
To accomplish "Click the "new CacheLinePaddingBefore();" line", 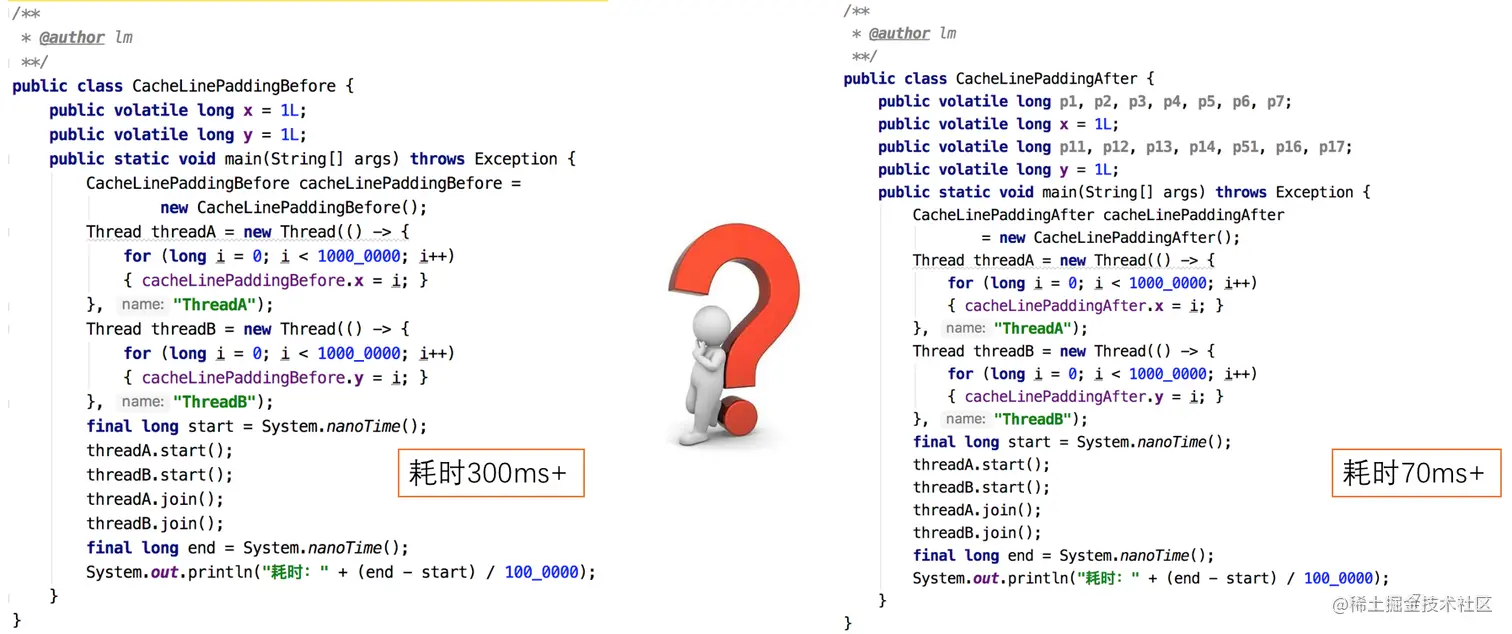I will [294, 207].
